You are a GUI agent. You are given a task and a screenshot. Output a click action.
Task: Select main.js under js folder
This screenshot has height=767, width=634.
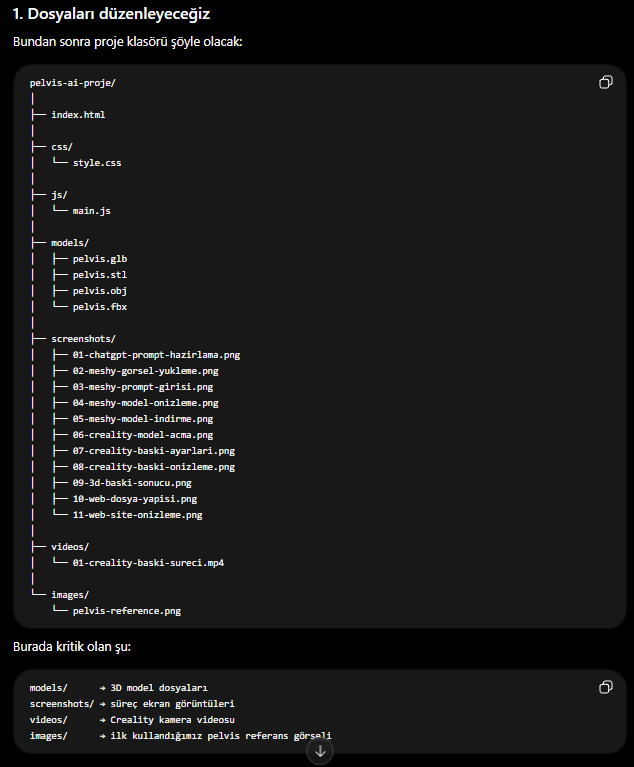(x=91, y=211)
